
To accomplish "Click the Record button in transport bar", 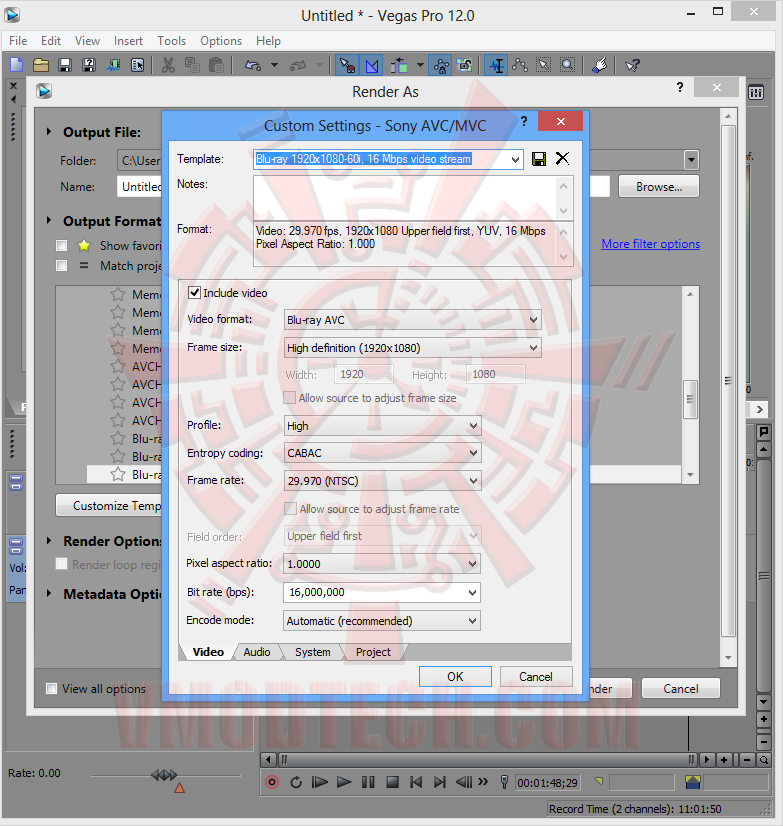I will click(x=272, y=782).
